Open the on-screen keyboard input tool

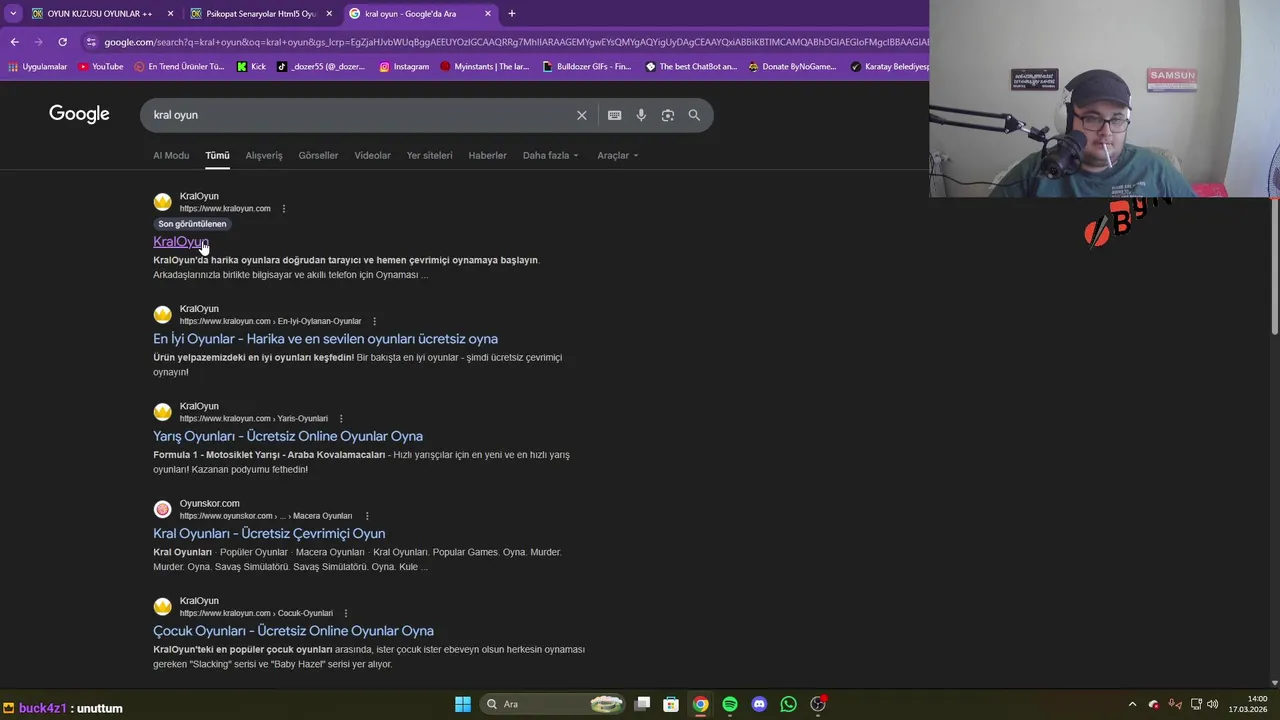pyautogui.click(x=614, y=115)
